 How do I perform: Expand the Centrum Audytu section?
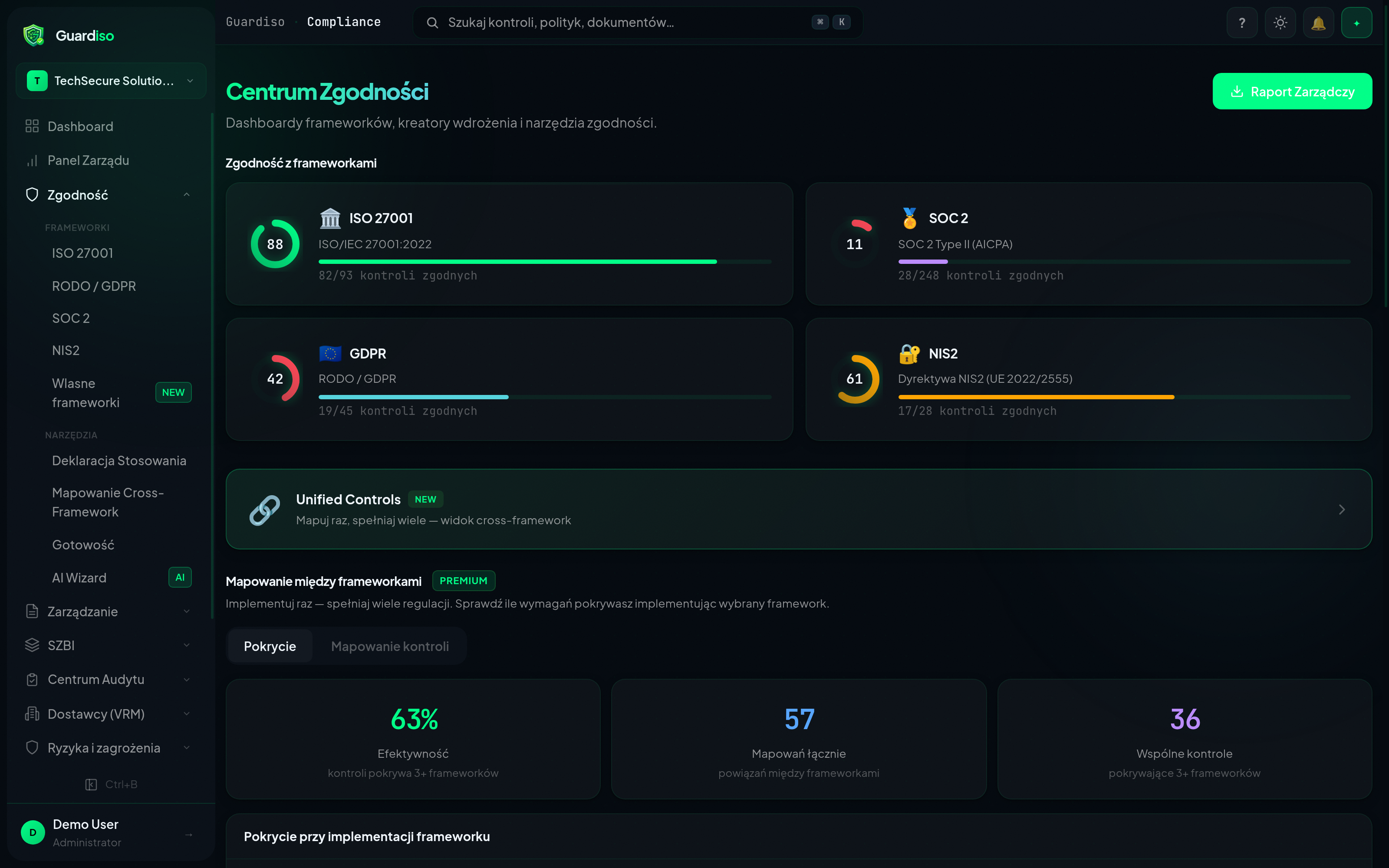187,680
